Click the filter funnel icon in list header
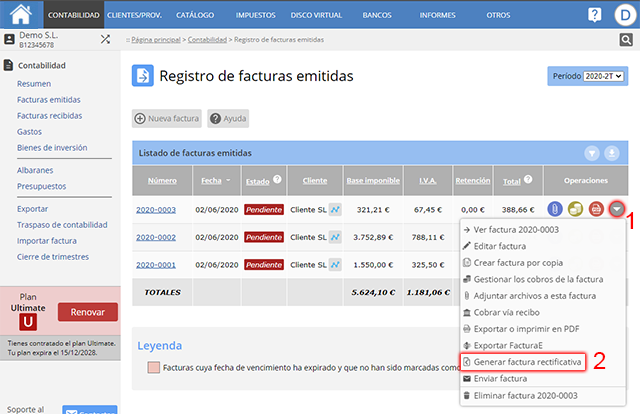 592,153
